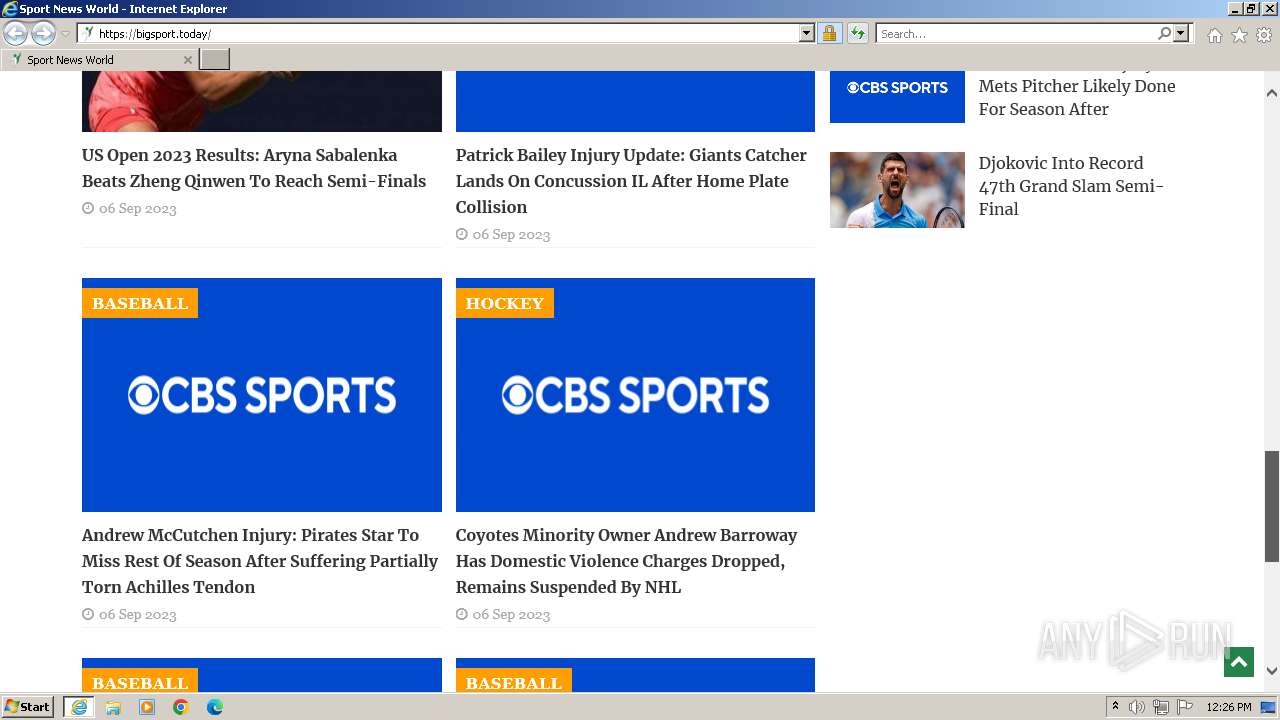Click the scrollbar down arrow
1280x720 pixels.
point(1272,671)
